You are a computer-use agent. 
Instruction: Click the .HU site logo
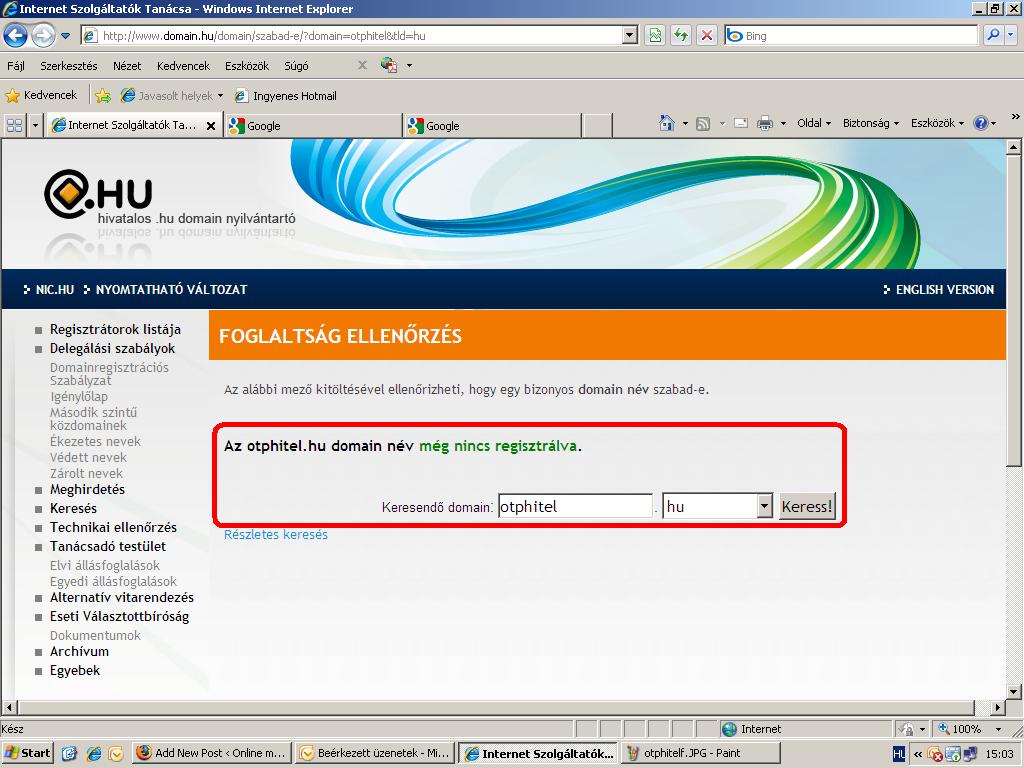tap(98, 192)
